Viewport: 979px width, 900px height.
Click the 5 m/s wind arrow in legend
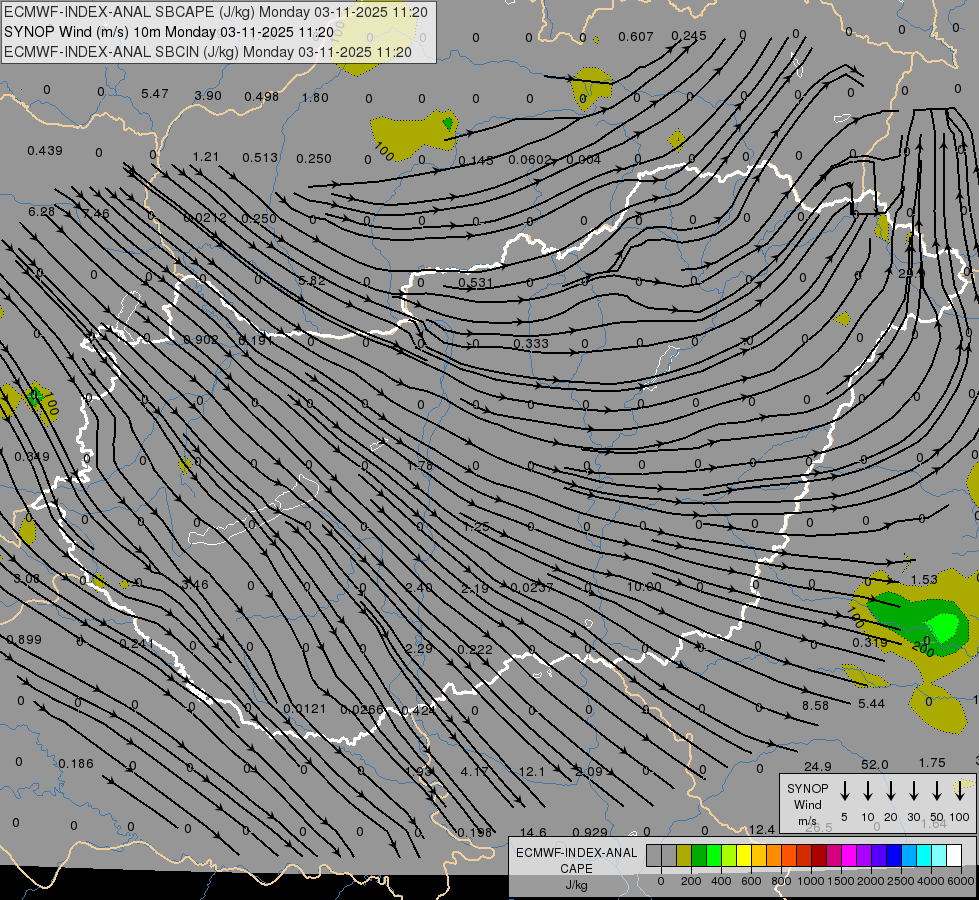pos(844,791)
